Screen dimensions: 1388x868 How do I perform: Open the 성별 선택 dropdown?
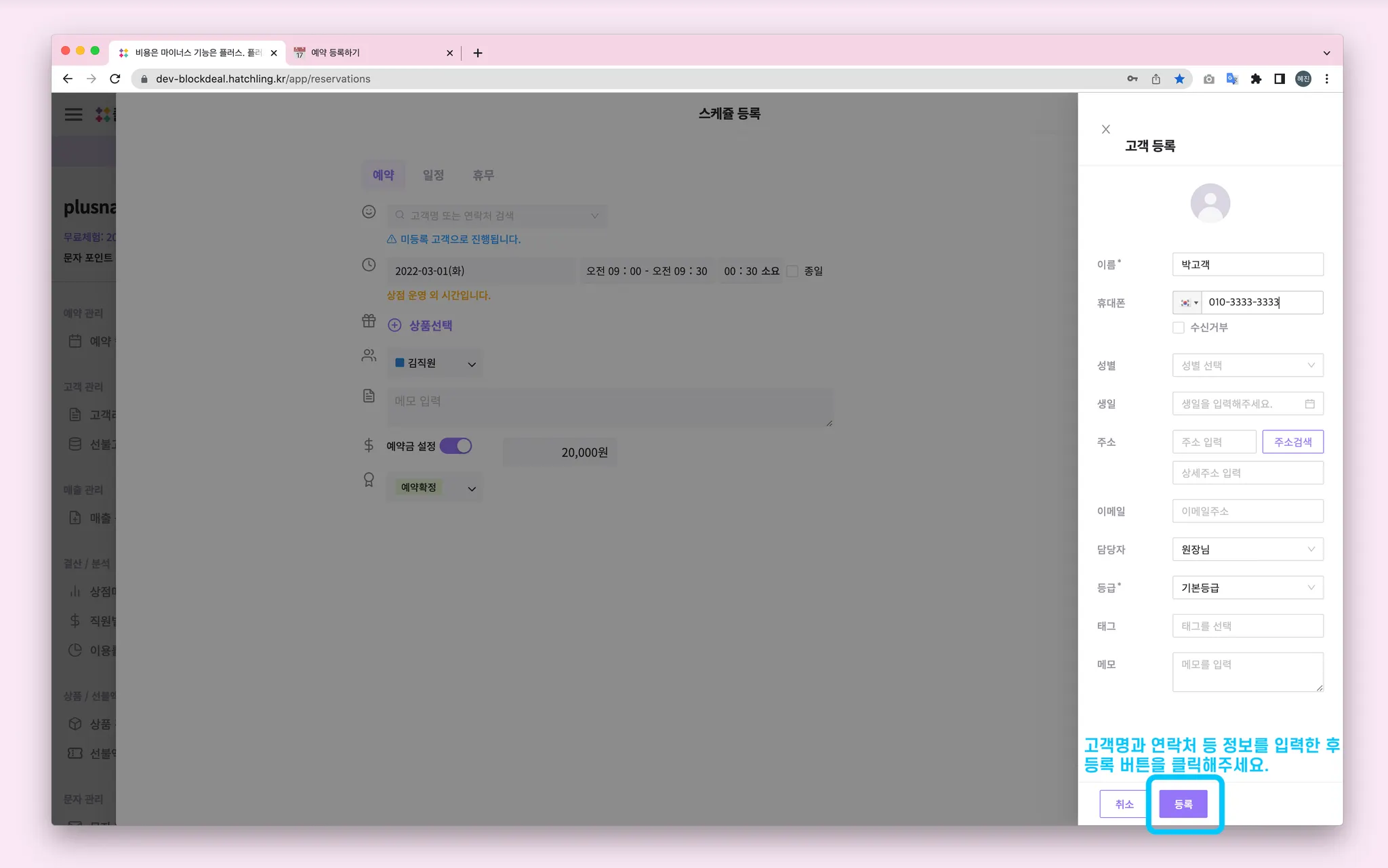1247,365
